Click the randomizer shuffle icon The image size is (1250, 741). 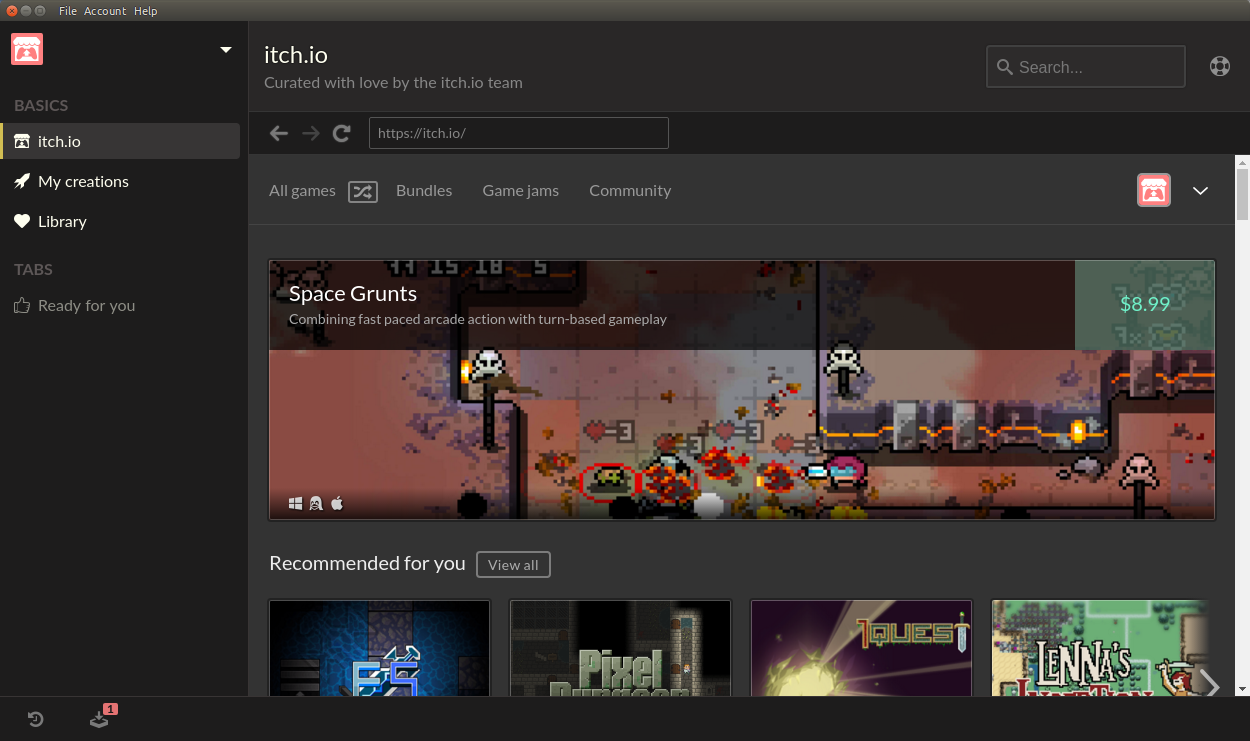(362, 191)
